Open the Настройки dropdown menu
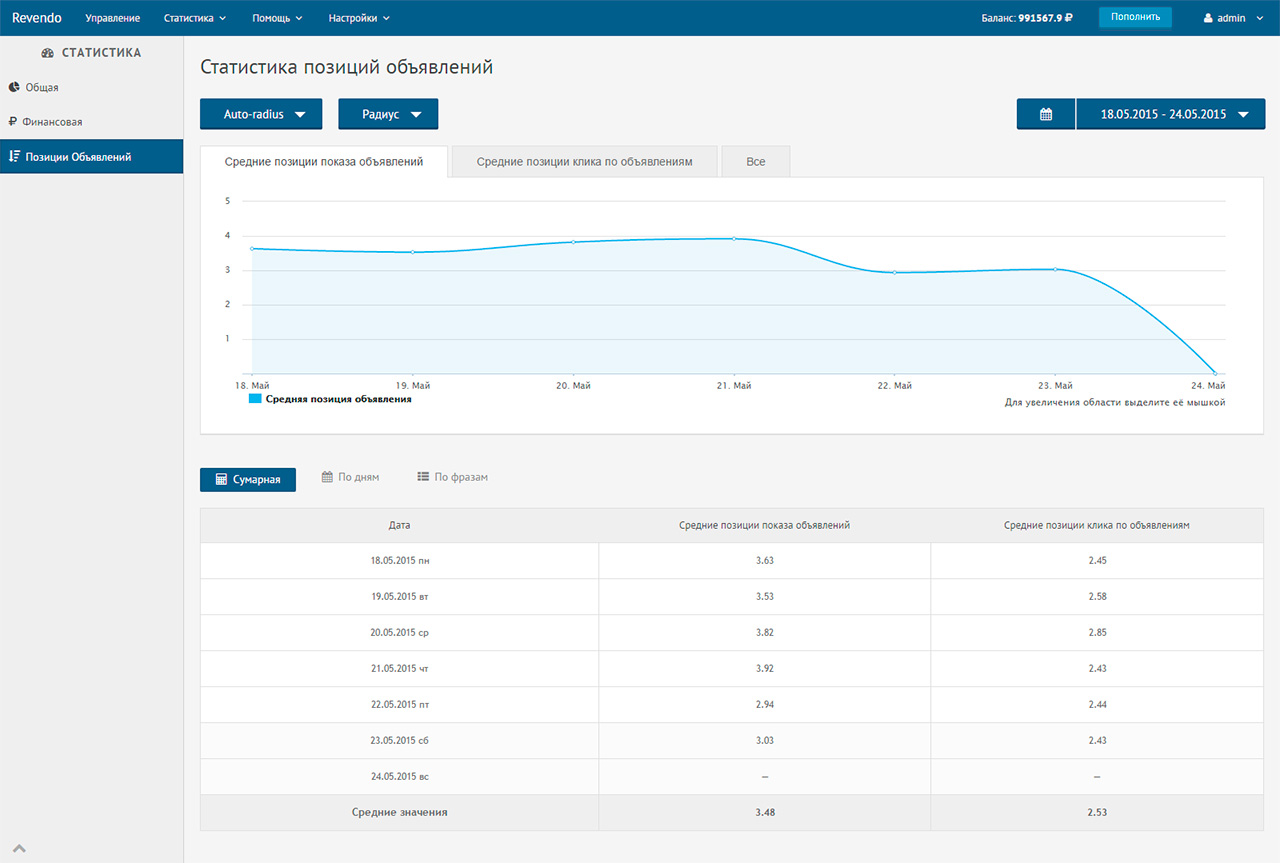This screenshot has width=1280, height=863. 359,18
